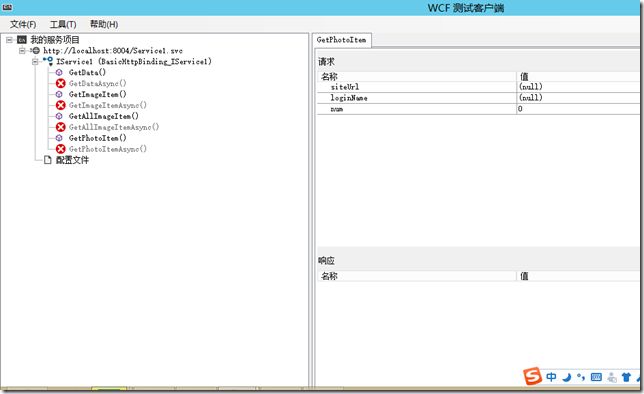Viewport: 644px width, 394px height.
Task: Click the 响应 section heading
Action: [327, 260]
